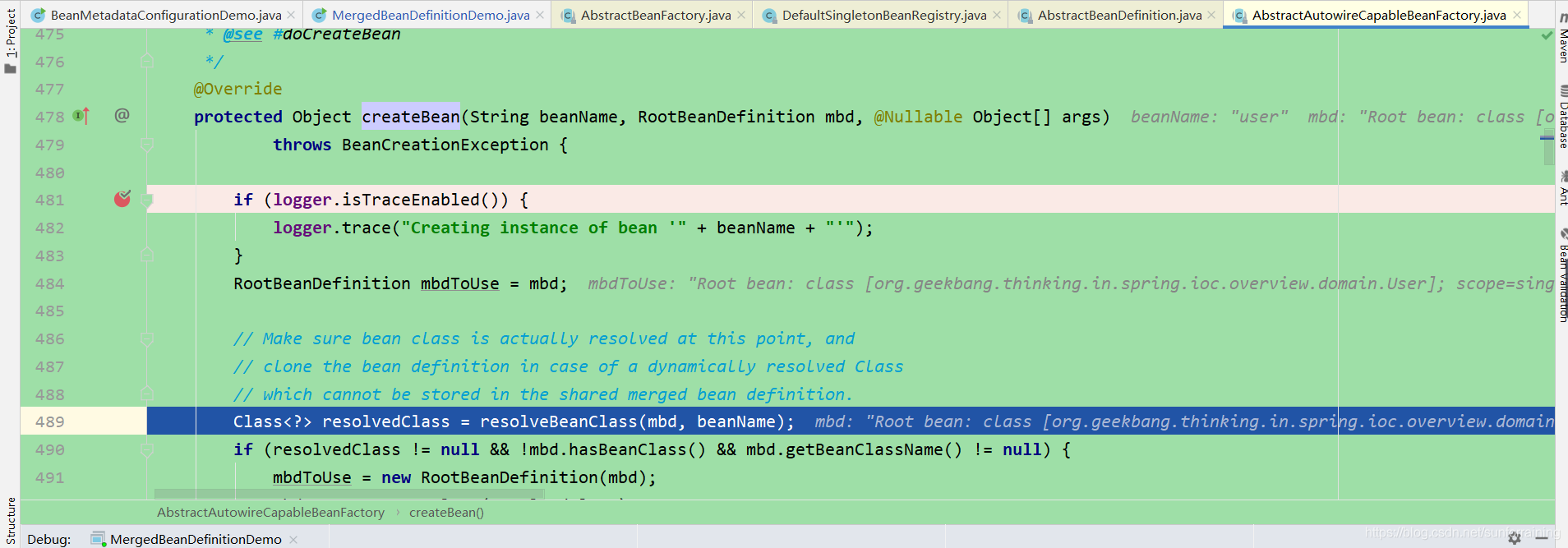
Task: Click the inline mbdToUse debug hint on line 484
Action: click(x=1071, y=283)
